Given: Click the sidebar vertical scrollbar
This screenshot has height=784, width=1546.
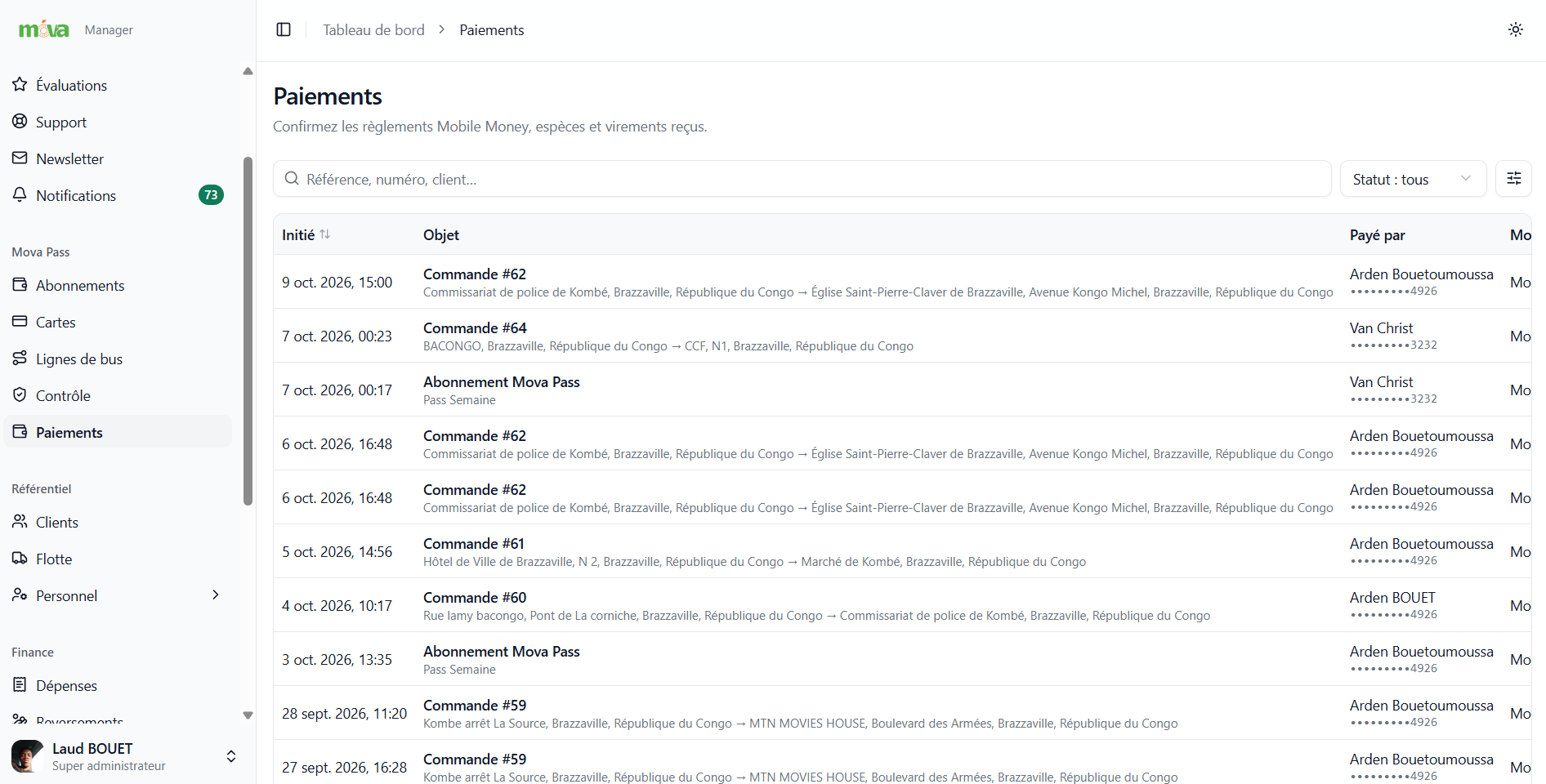Looking at the screenshot, I should (x=248, y=331).
